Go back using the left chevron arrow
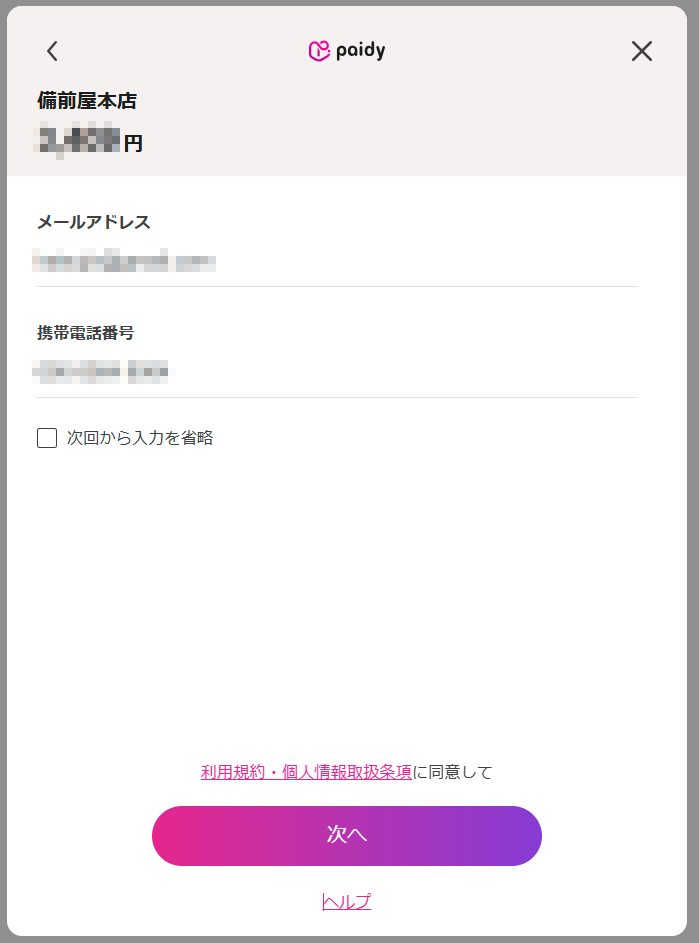The height and width of the screenshot is (943, 699). click(53, 51)
